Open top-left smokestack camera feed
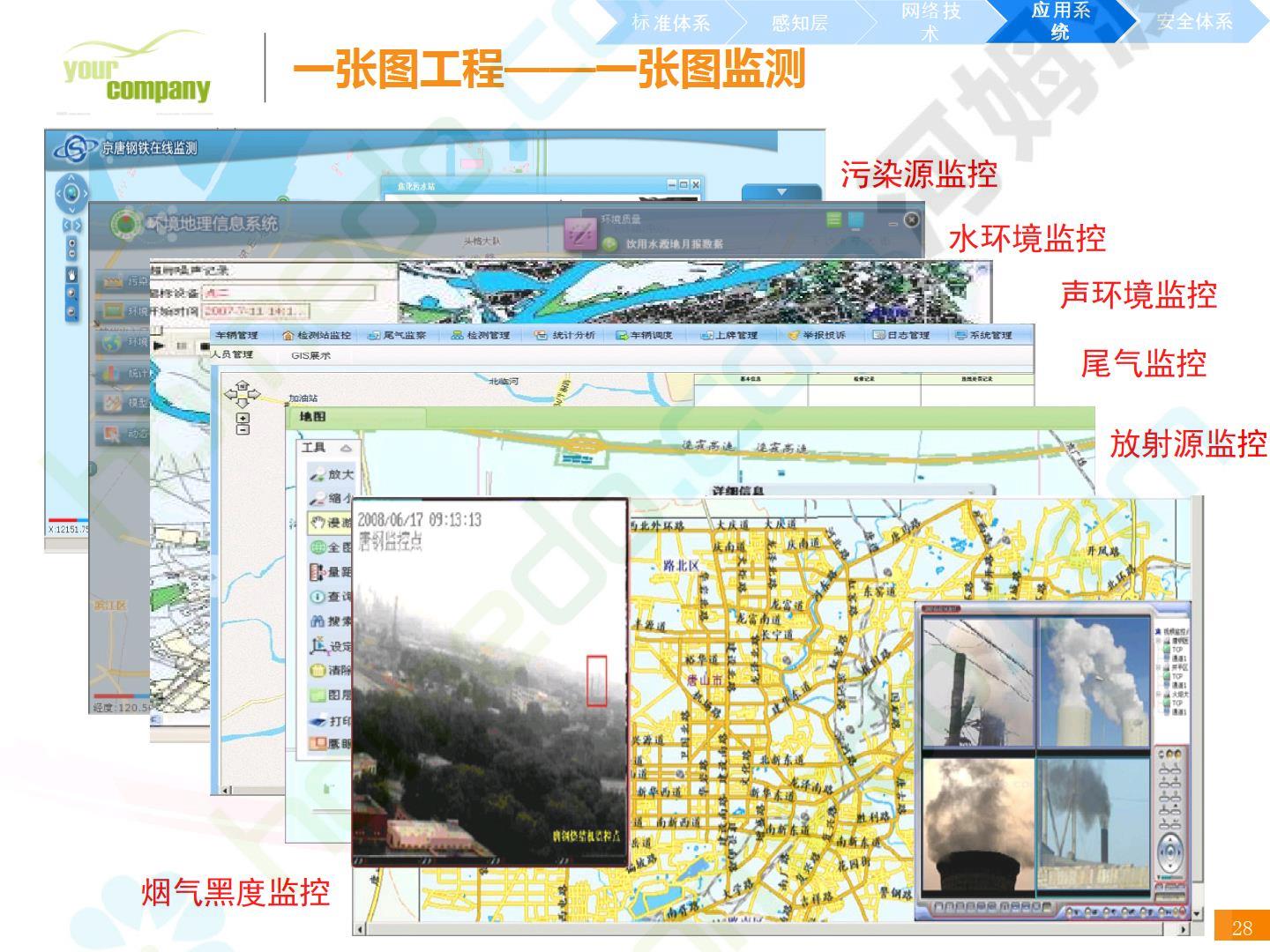 click(978, 682)
